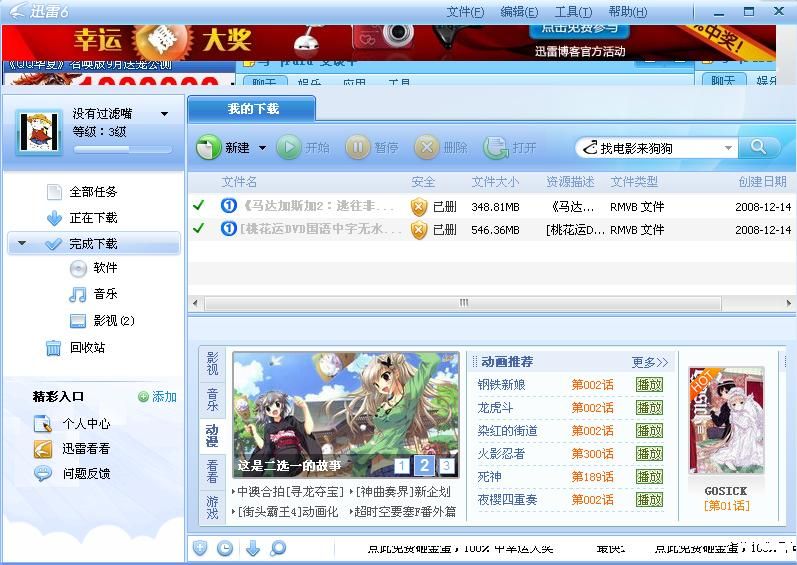Viewport: 797px width, 565px height.
Task: Switch to the 看看 vertical tab
Action: tap(212, 472)
